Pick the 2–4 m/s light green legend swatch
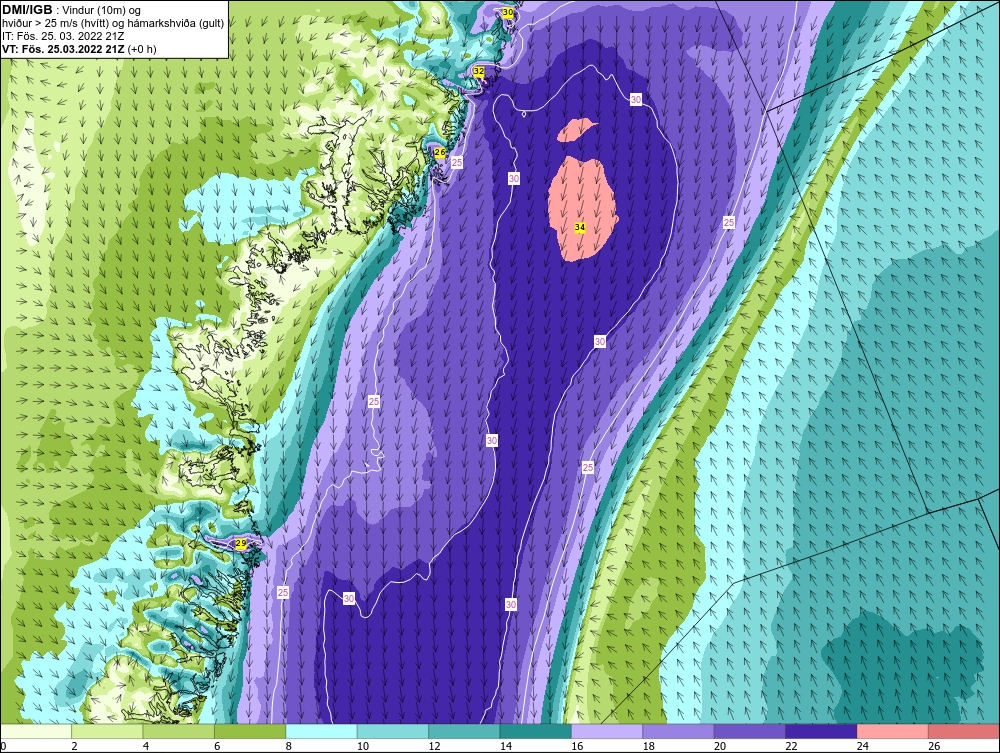 107,731
